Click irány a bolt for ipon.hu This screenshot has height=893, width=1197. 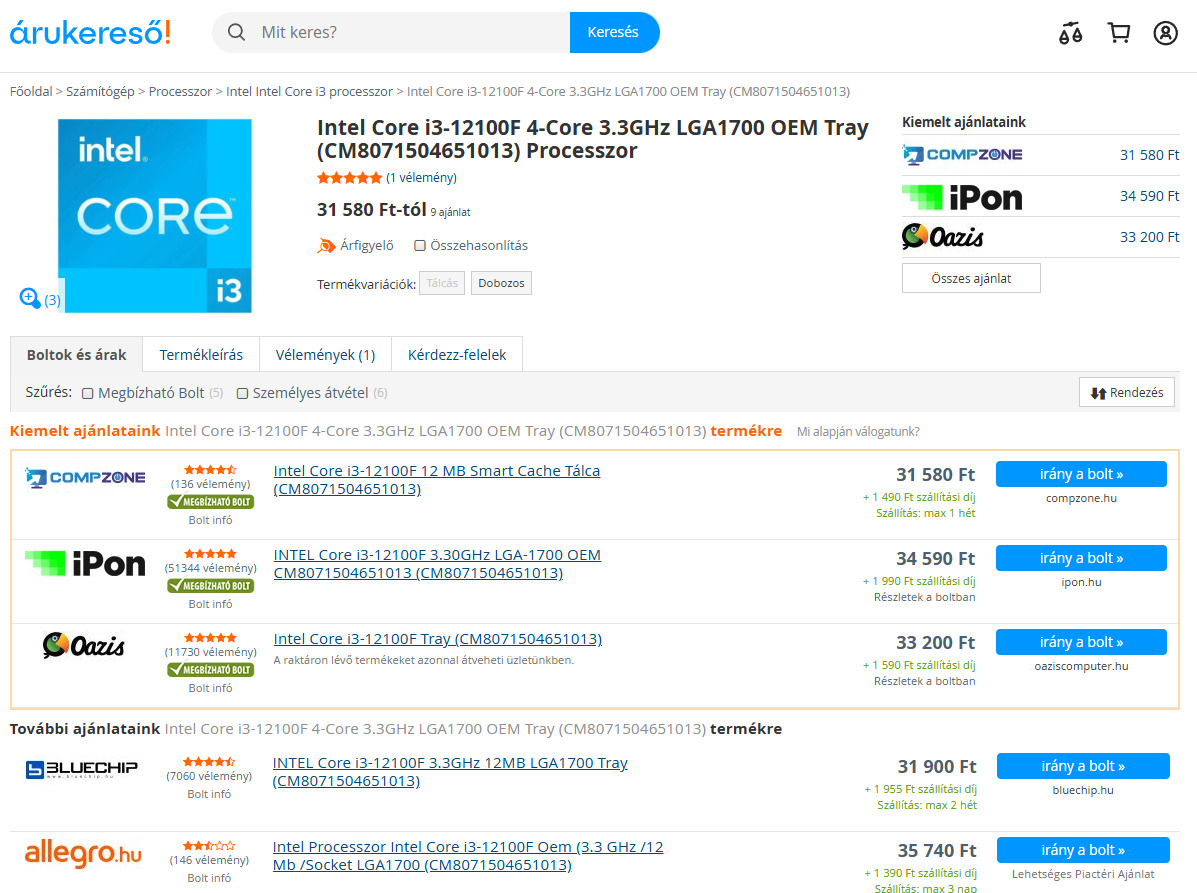(1081, 558)
